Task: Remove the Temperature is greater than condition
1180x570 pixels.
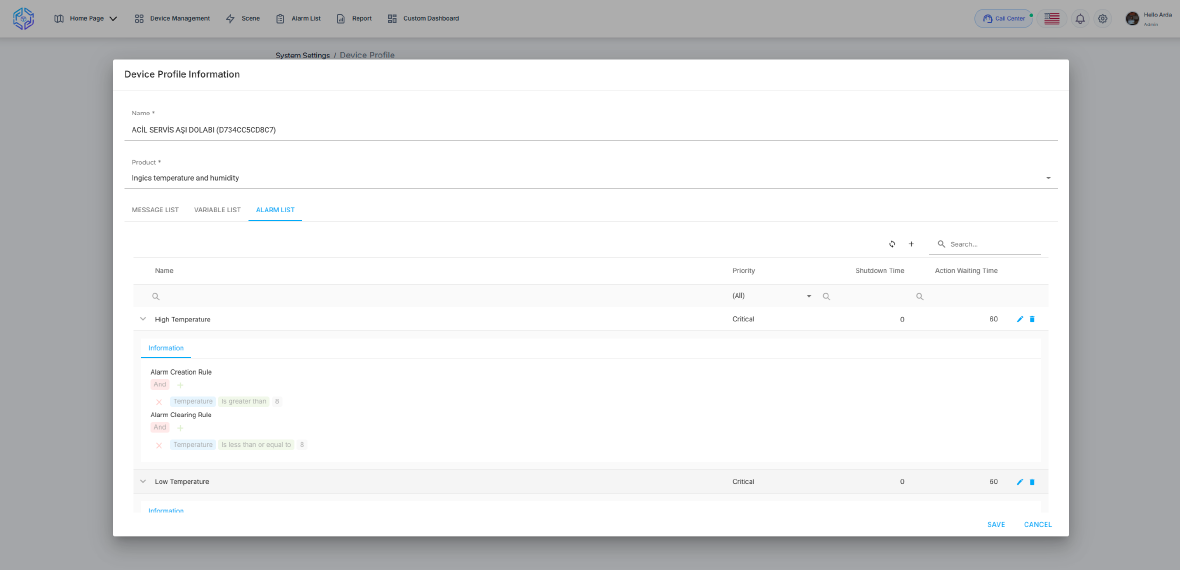Action: pyautogui.click(x=159, y=402)
